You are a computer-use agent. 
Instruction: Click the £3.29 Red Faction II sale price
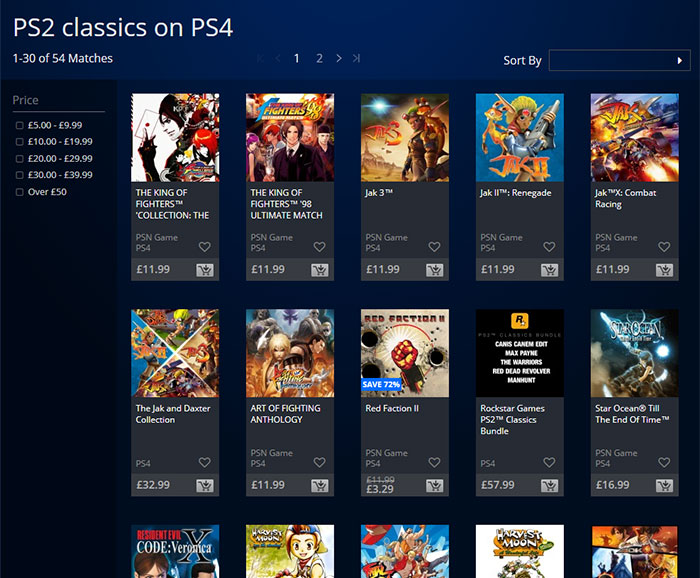pyautogui.click(x=380, y=489)
